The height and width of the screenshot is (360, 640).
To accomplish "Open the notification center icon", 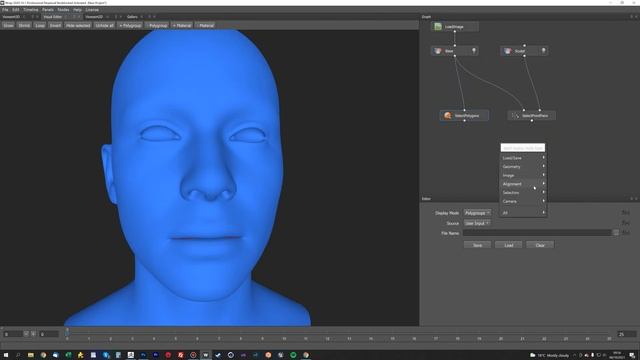I will pyautogui.click(x=632, y=355).
